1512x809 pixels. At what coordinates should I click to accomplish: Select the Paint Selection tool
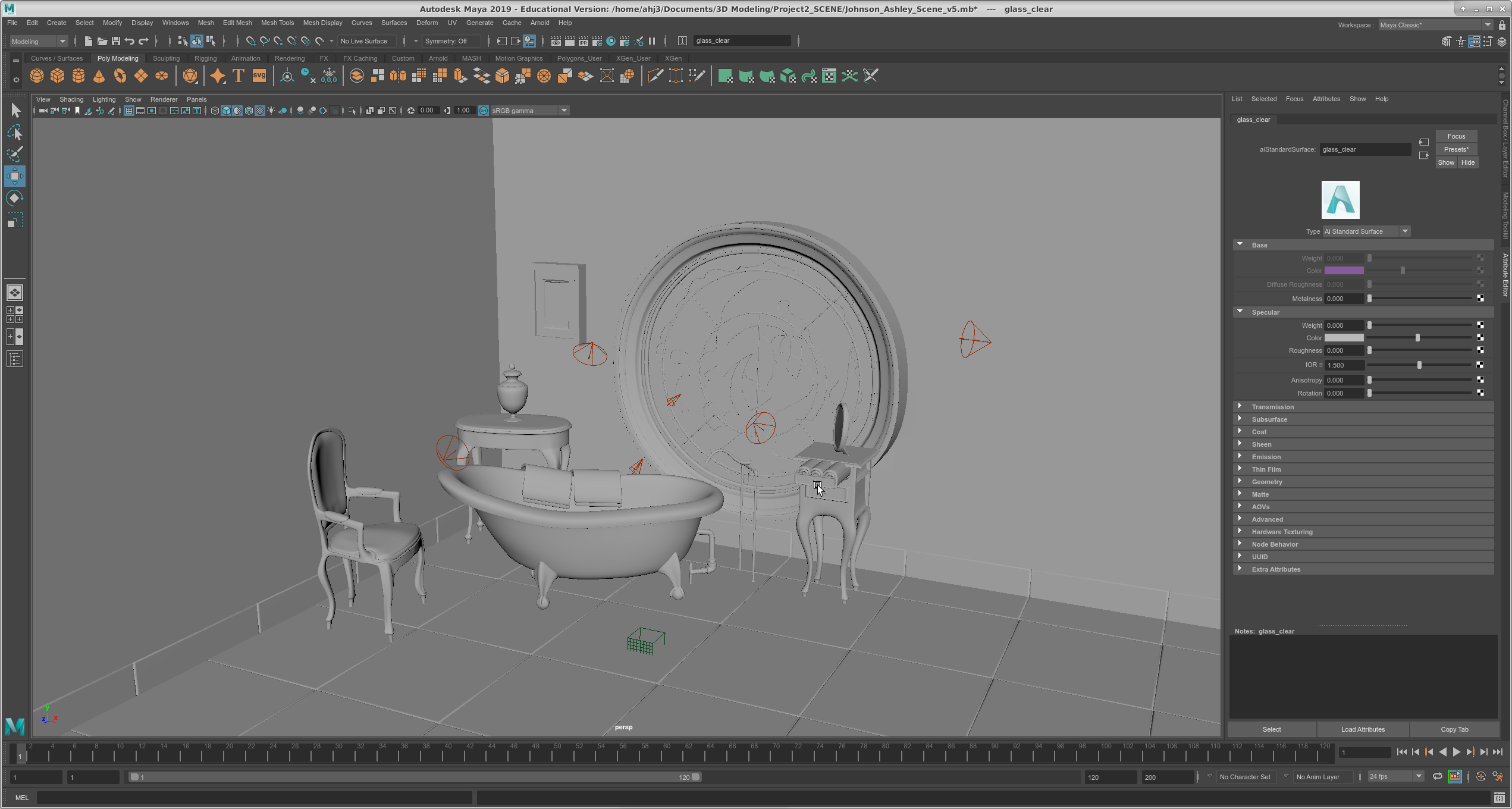click(15, 154)
